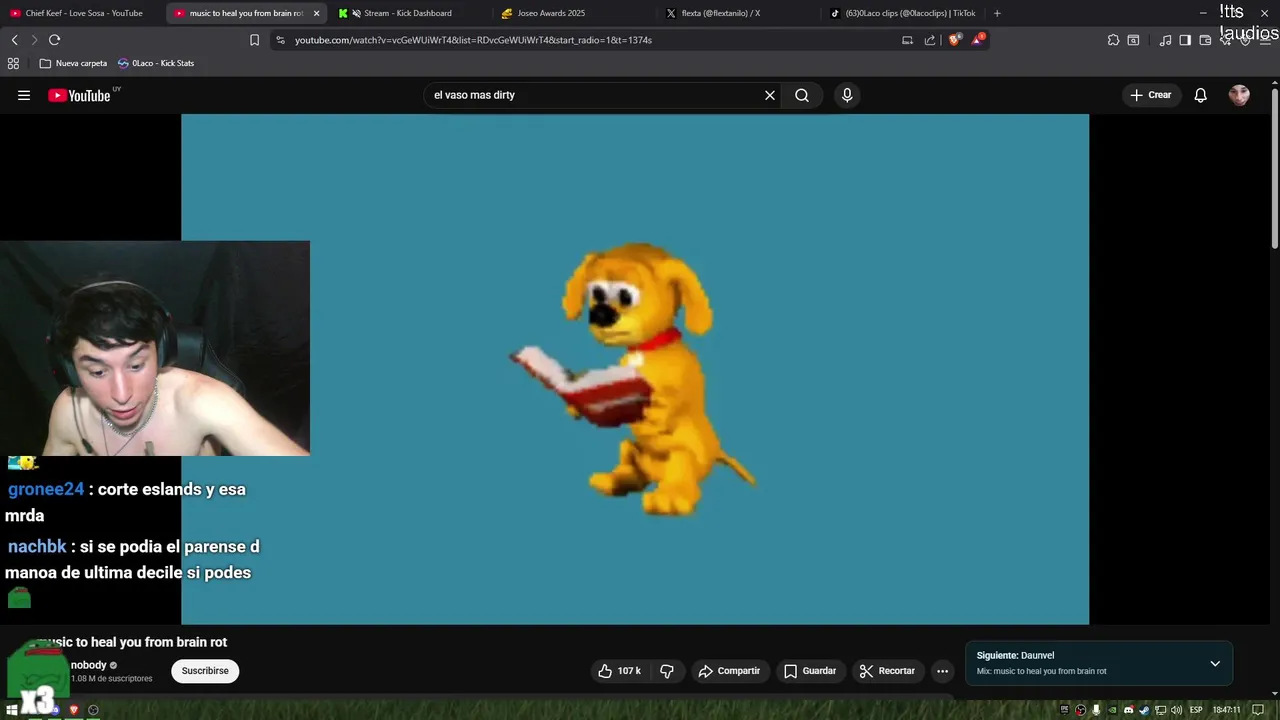
Task: Open the network tray icon
Action: coord(1161,710)
